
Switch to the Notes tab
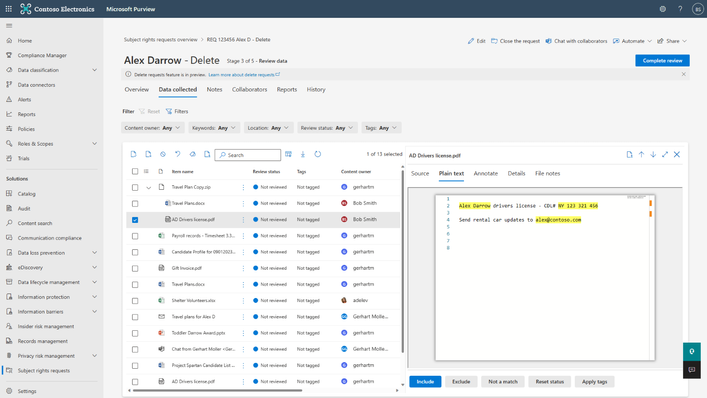coord(214,90)
